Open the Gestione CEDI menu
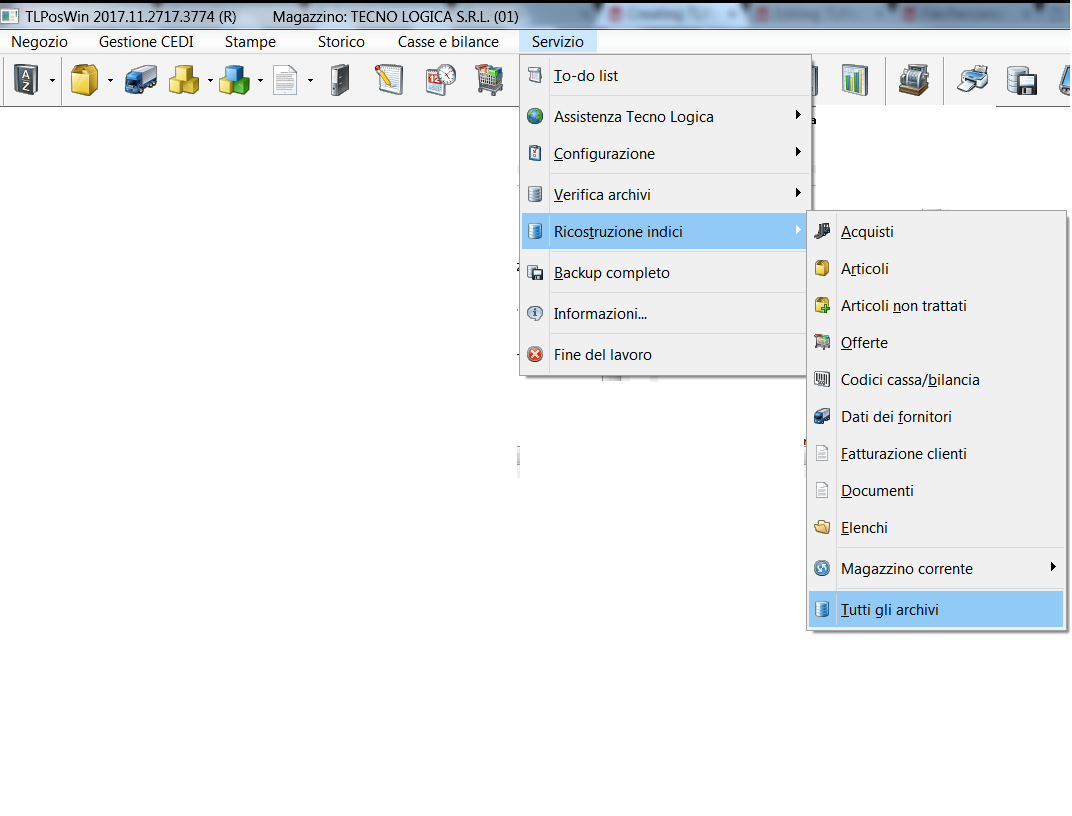Image resolution: width=1072 pixels, height=816 pixels. pyautogui.click(x=146, y=42)
